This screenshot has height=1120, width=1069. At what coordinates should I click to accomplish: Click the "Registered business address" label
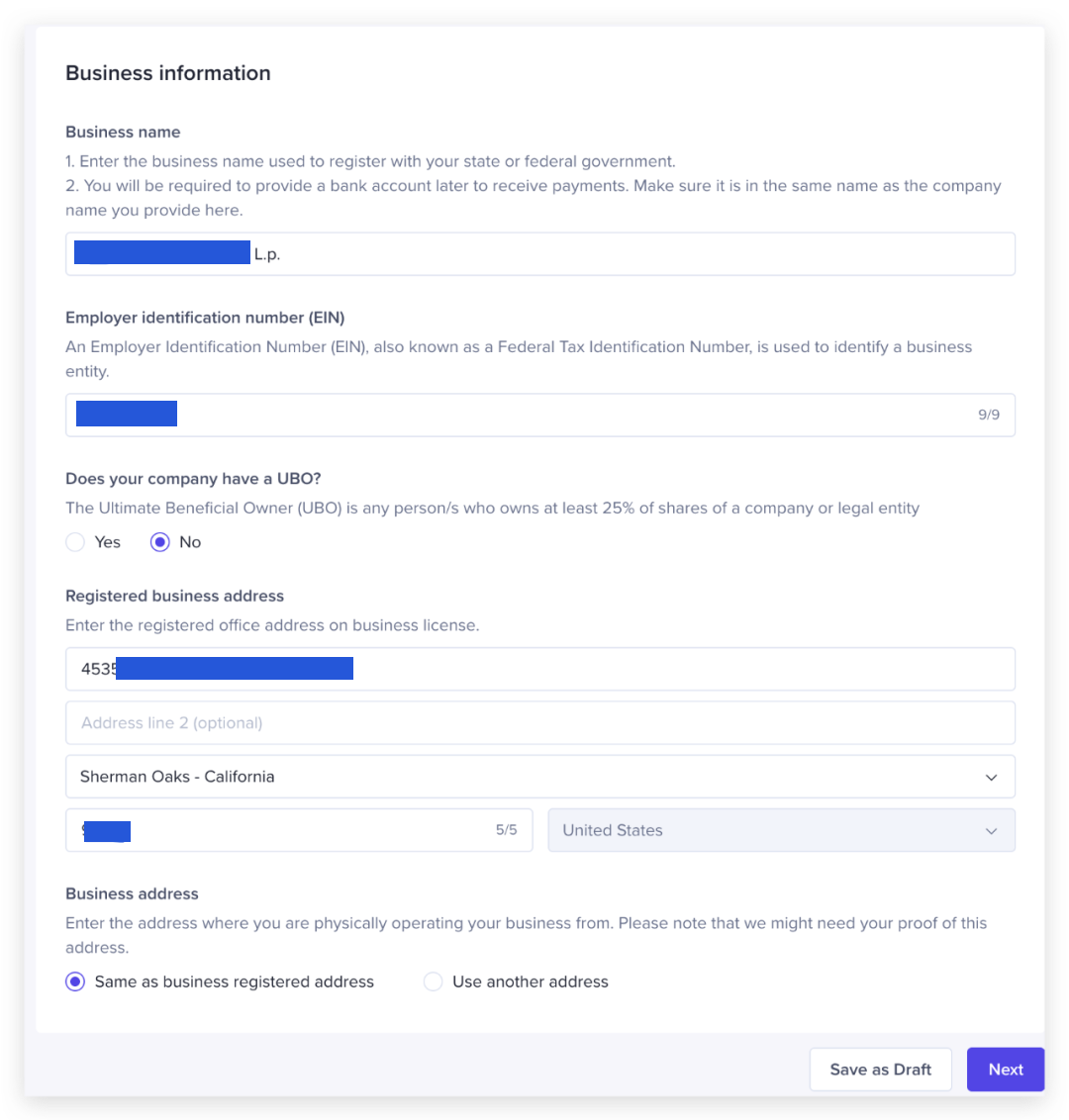pyautogui.click(x=174, y=596)
